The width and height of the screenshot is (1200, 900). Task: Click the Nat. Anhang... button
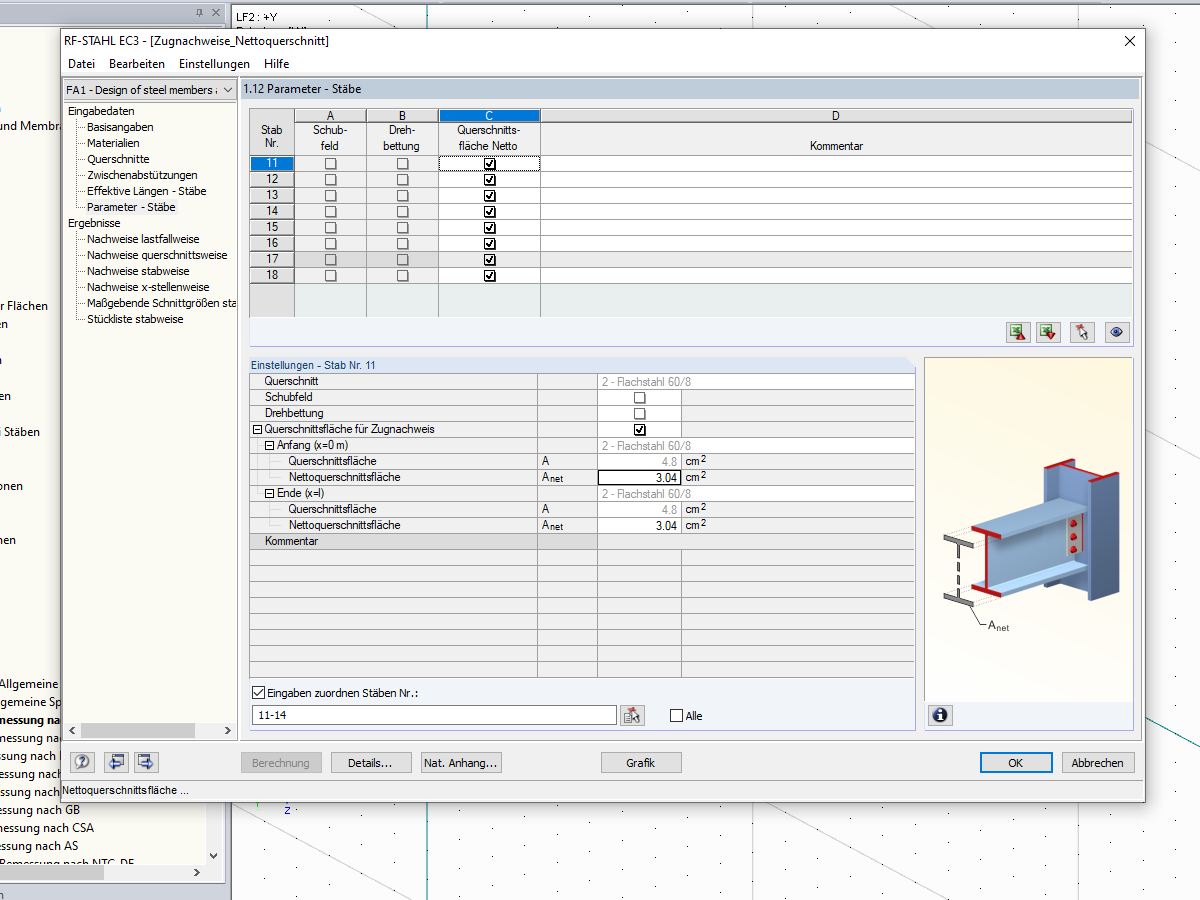pyautogui.click(x=461, y=763)
